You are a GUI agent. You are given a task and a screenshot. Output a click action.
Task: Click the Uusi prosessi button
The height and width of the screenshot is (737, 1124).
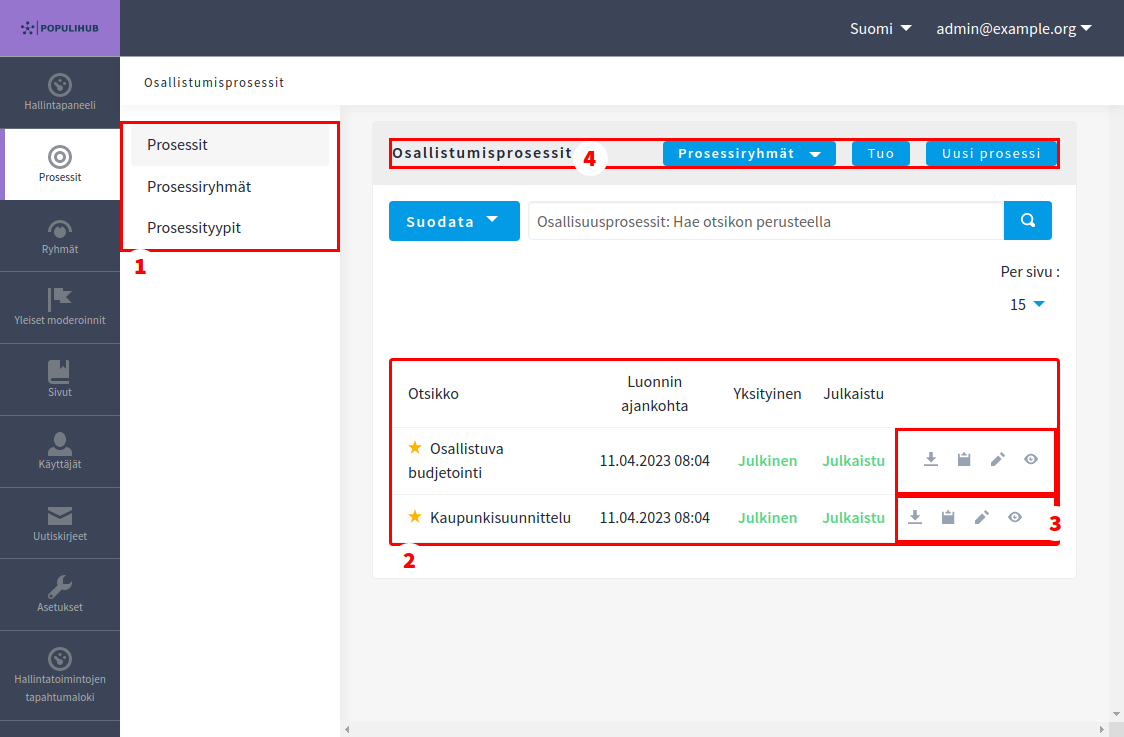991,154
